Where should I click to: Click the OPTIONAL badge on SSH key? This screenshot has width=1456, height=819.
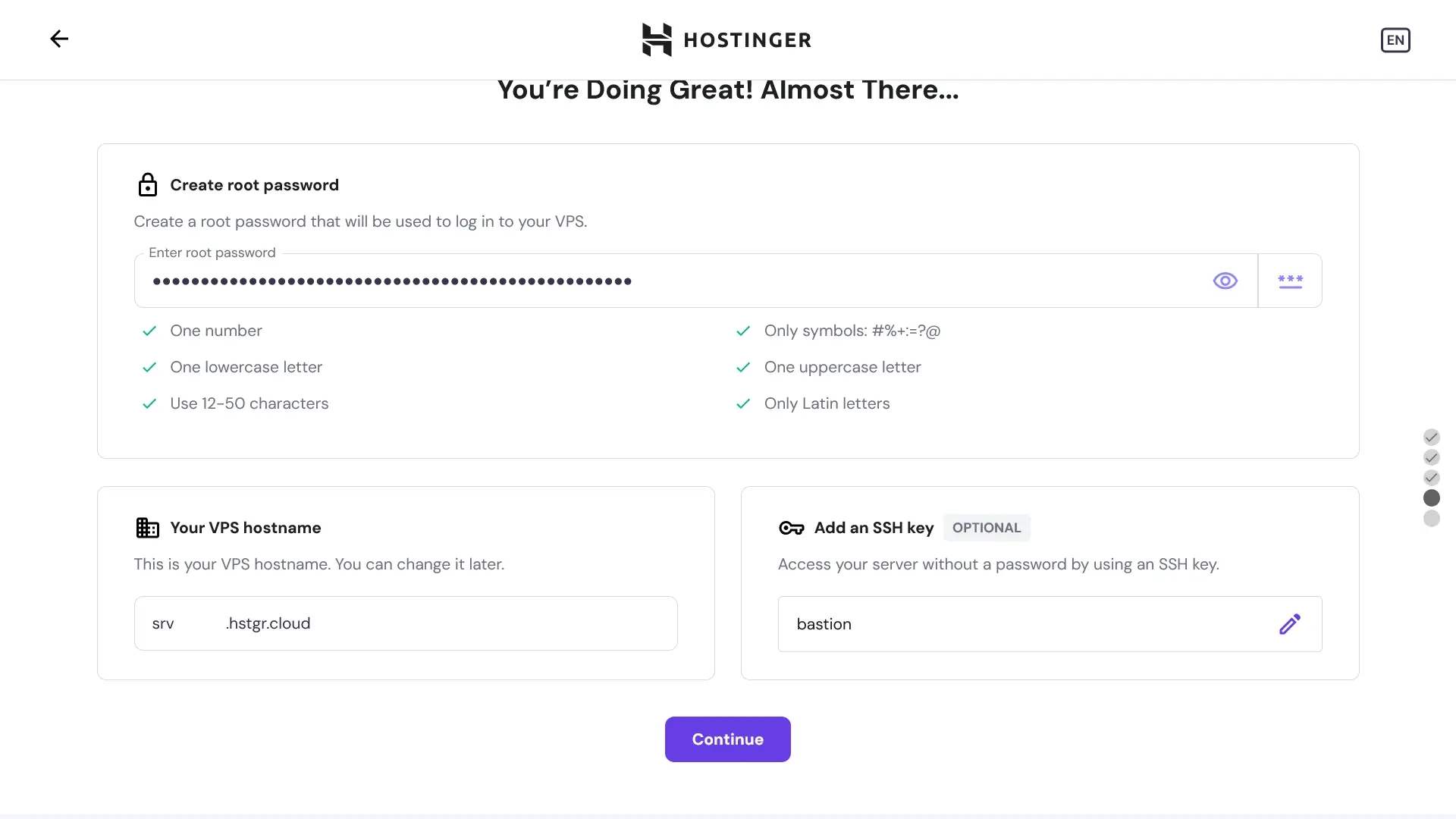click(986, 528)
